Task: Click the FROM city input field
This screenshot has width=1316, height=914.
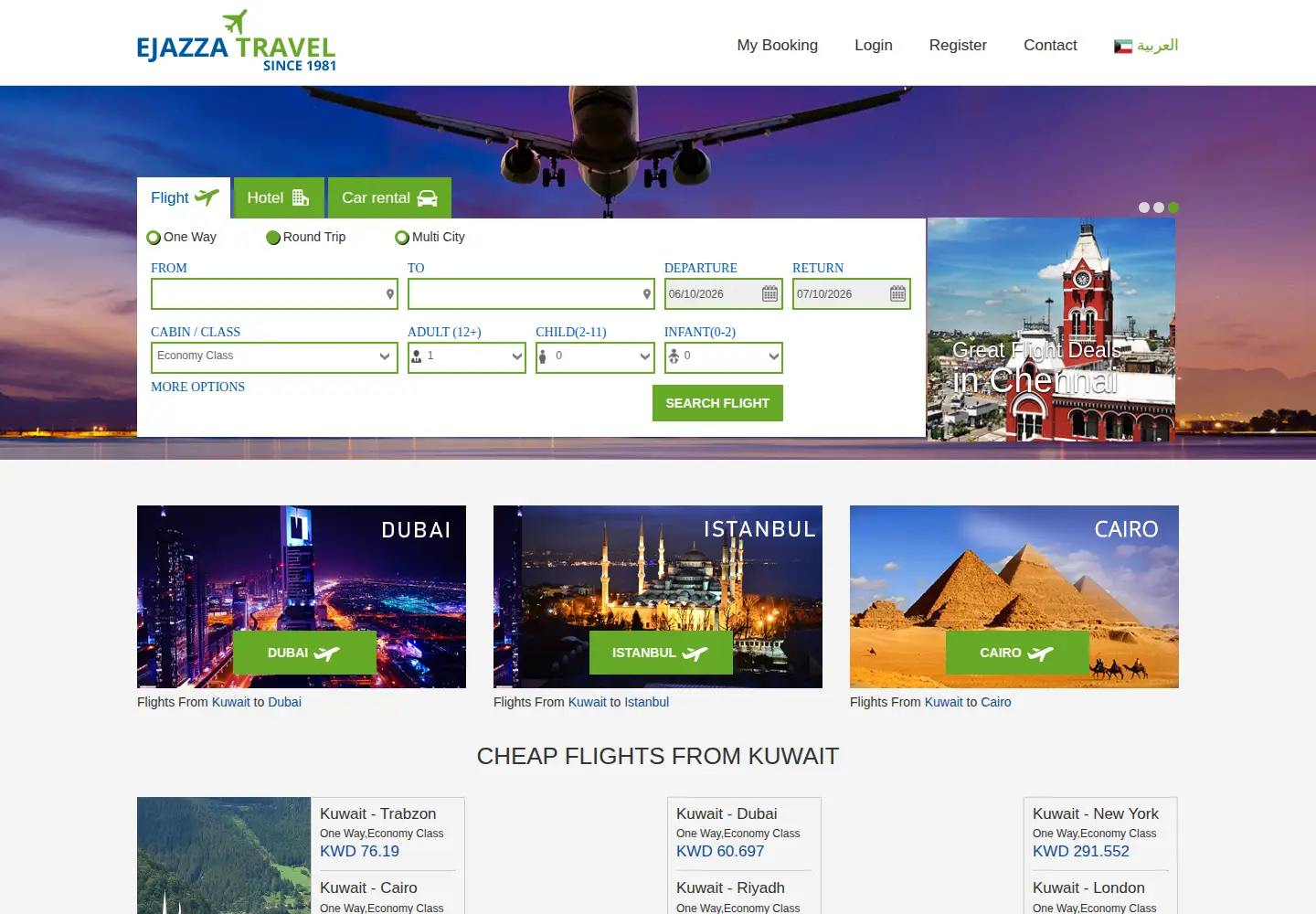Action: tap(274, 294)
